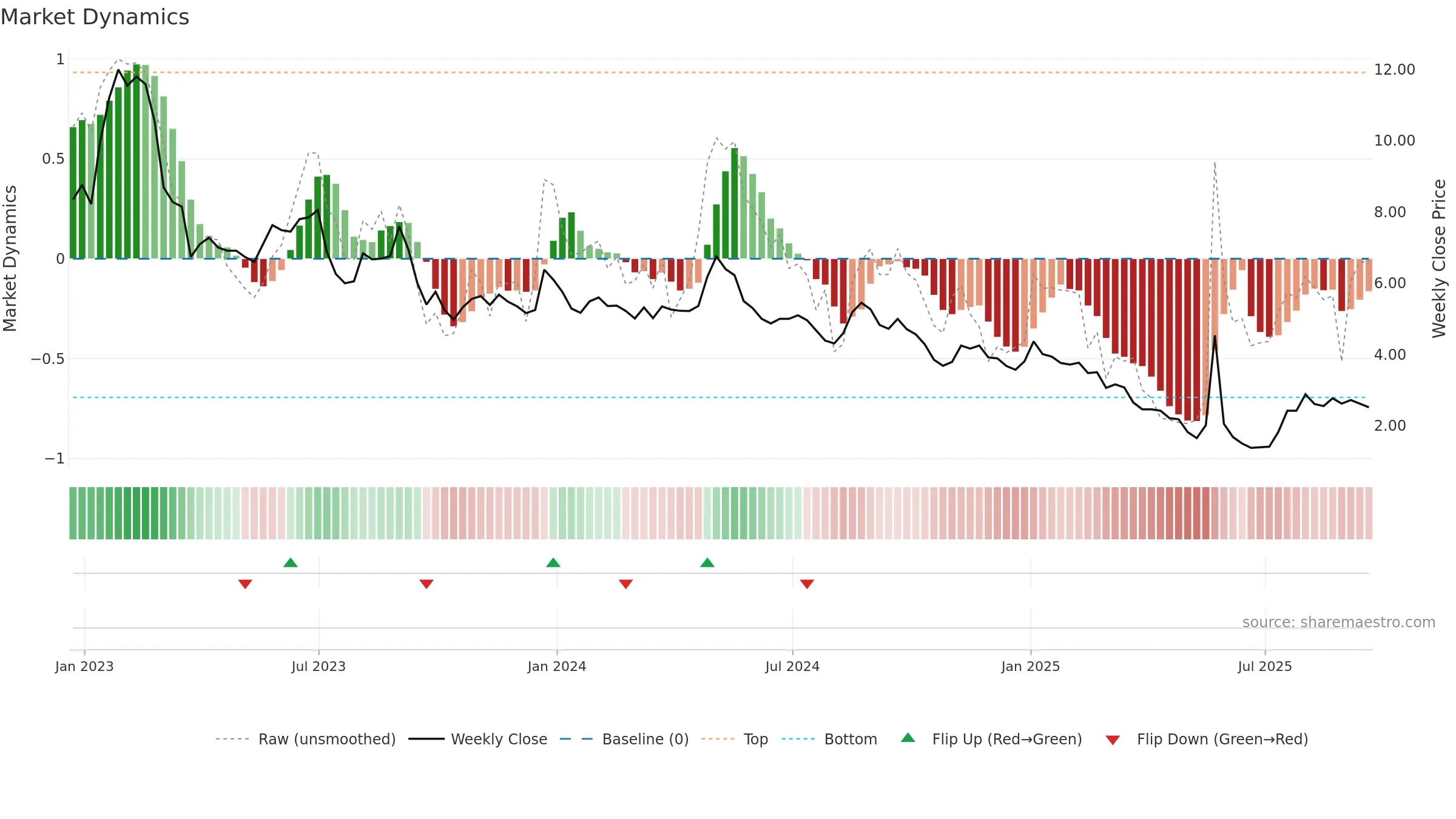Screen dimensions: 1456x819
Task: Click the 8.00 price axis label
Action: click(x=1390, y=212)
